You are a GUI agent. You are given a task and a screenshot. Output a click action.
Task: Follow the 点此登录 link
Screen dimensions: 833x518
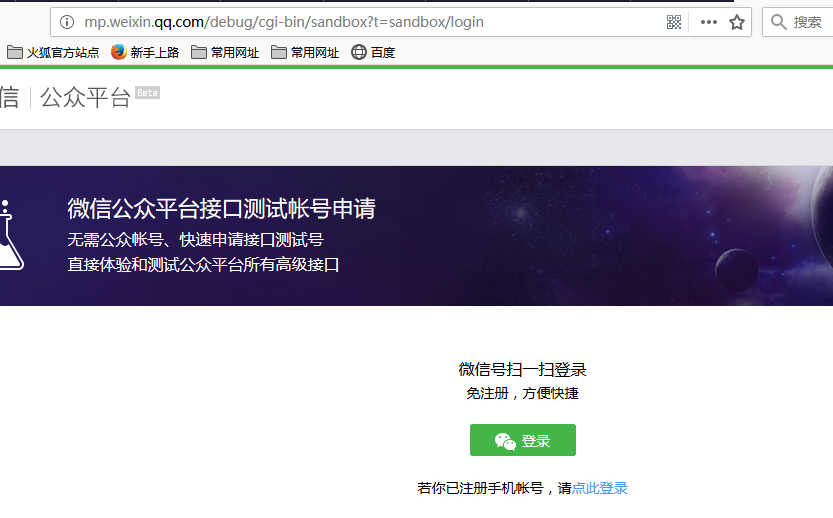(600, 488)
